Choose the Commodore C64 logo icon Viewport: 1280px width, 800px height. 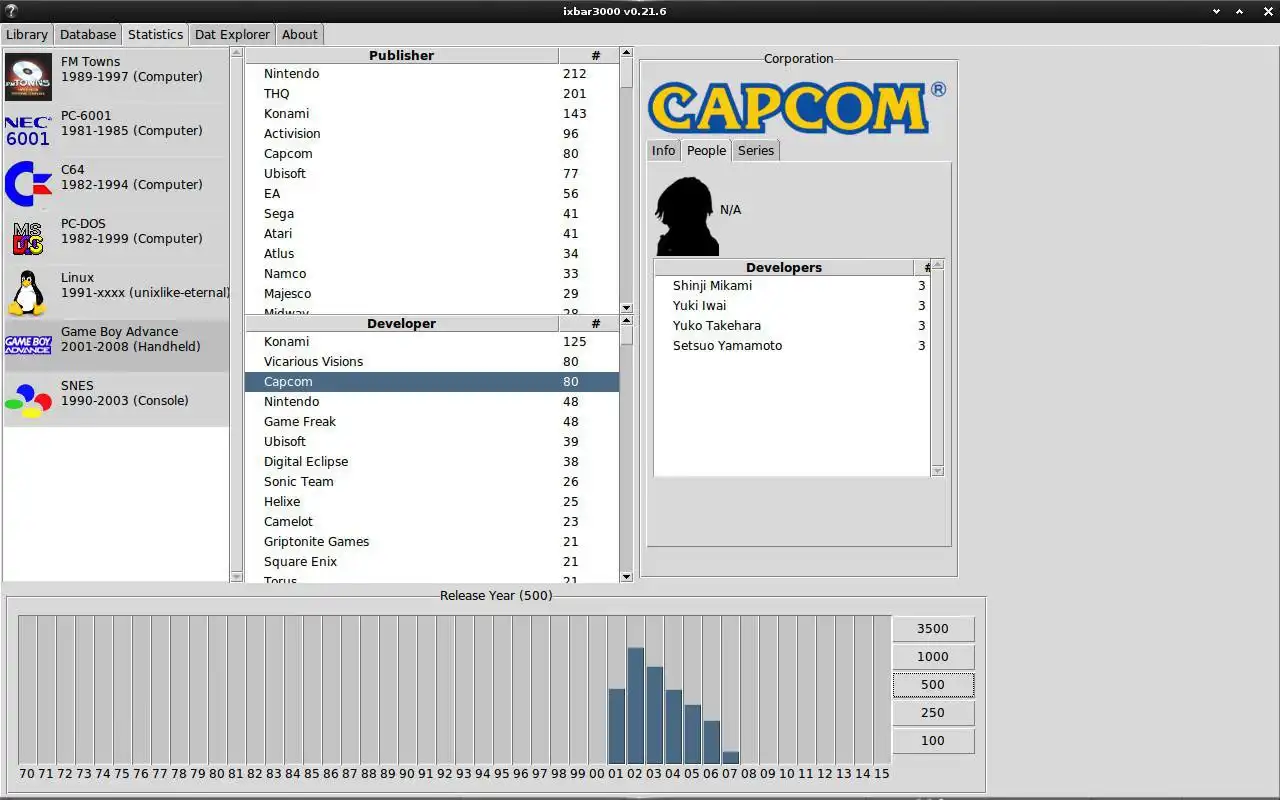click(28, 185)
